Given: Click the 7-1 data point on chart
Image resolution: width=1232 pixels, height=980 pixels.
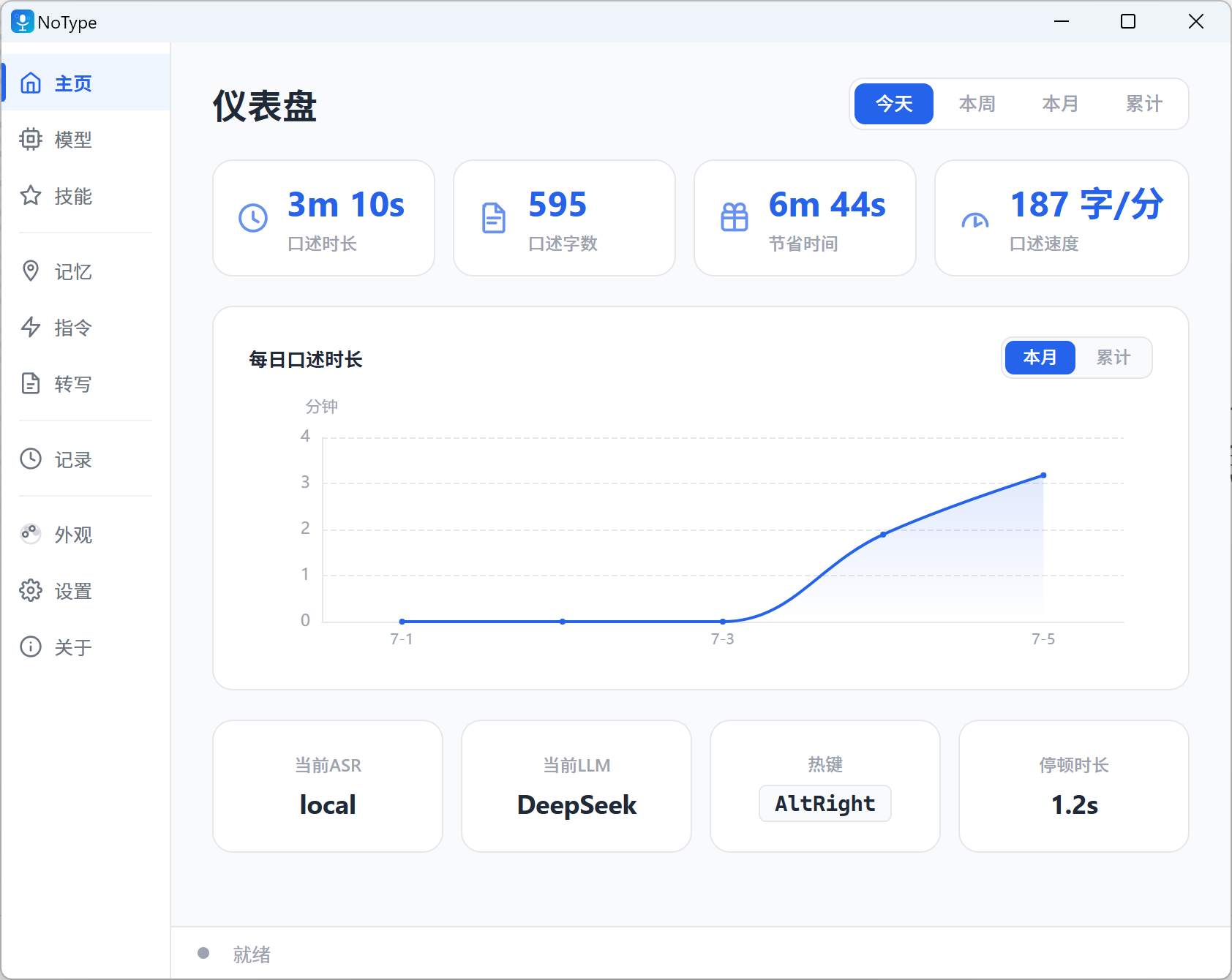Looking at the screenshot, I should click(x=402, y=622).
